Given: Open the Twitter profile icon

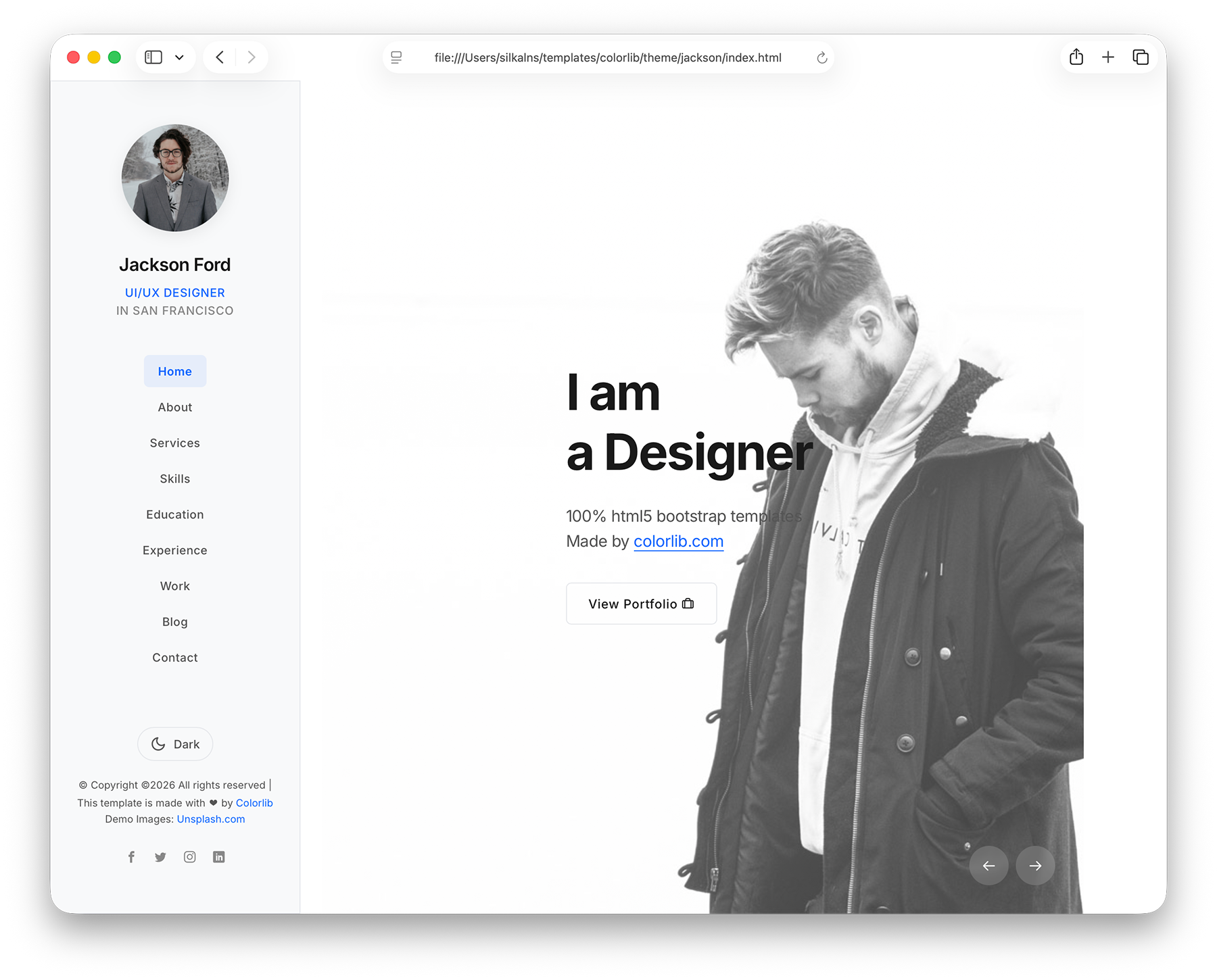Looking at the screenshot, I should pos(160,856).
